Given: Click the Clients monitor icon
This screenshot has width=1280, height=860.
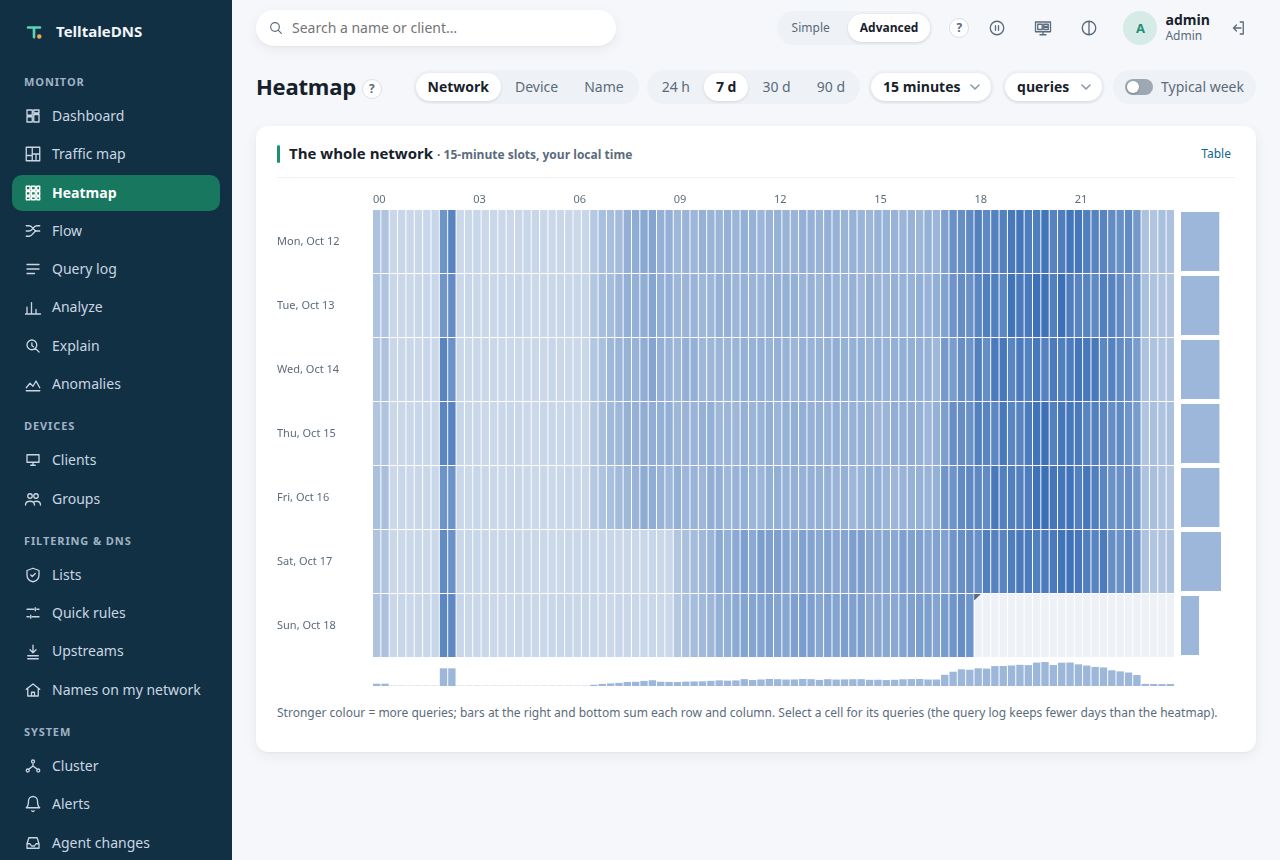Looking at the screenshot, I should 33,460.
